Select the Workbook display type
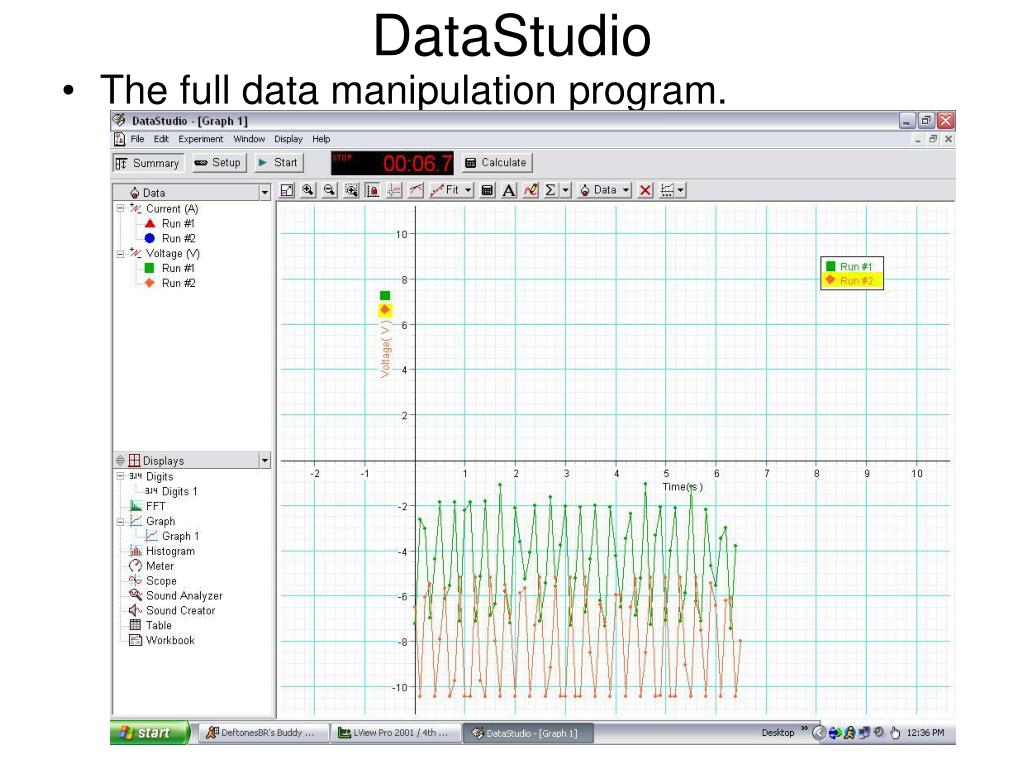Image resolution: width=1024 pixels, height=768 pixels. pyautogui.click(x=170, y=641)
